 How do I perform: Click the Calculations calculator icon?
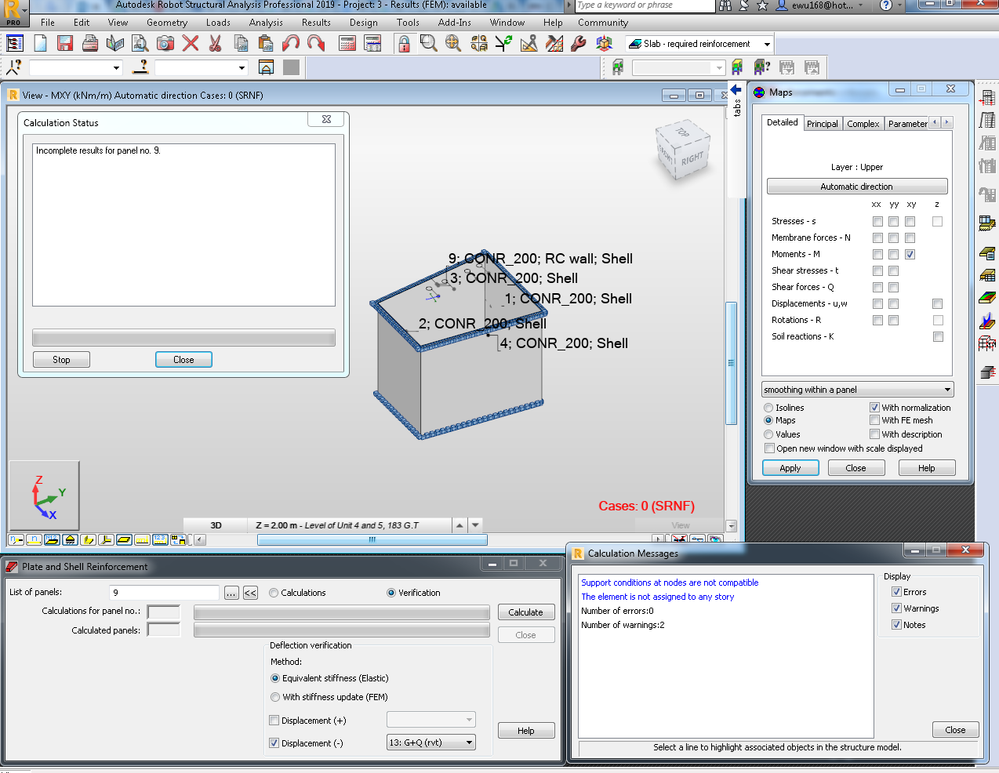pos(347,43)
